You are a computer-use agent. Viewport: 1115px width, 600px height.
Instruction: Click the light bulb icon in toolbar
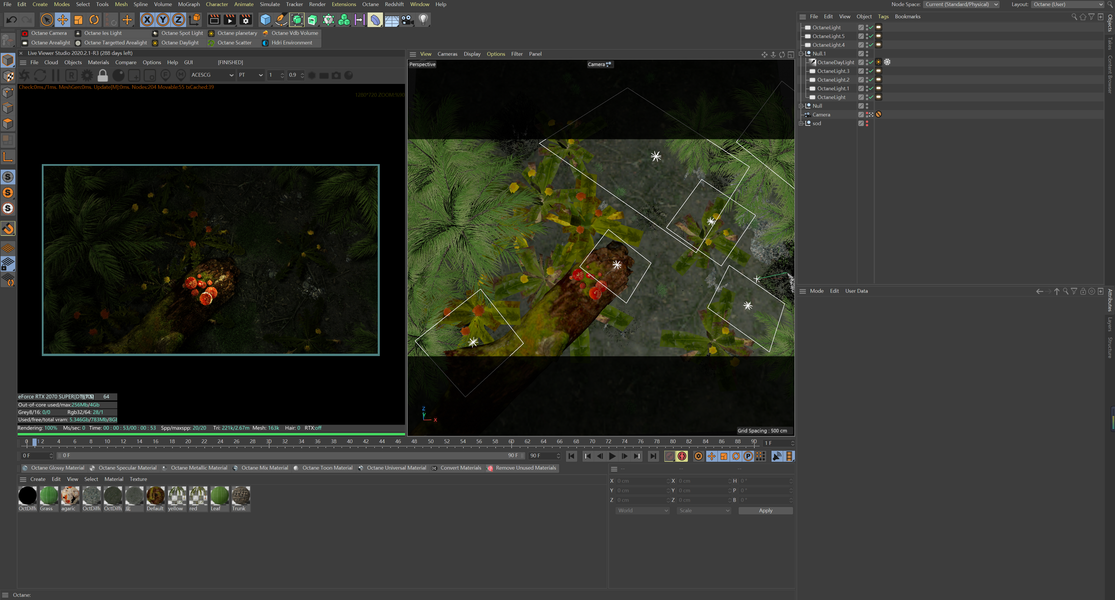click(423, 20)
